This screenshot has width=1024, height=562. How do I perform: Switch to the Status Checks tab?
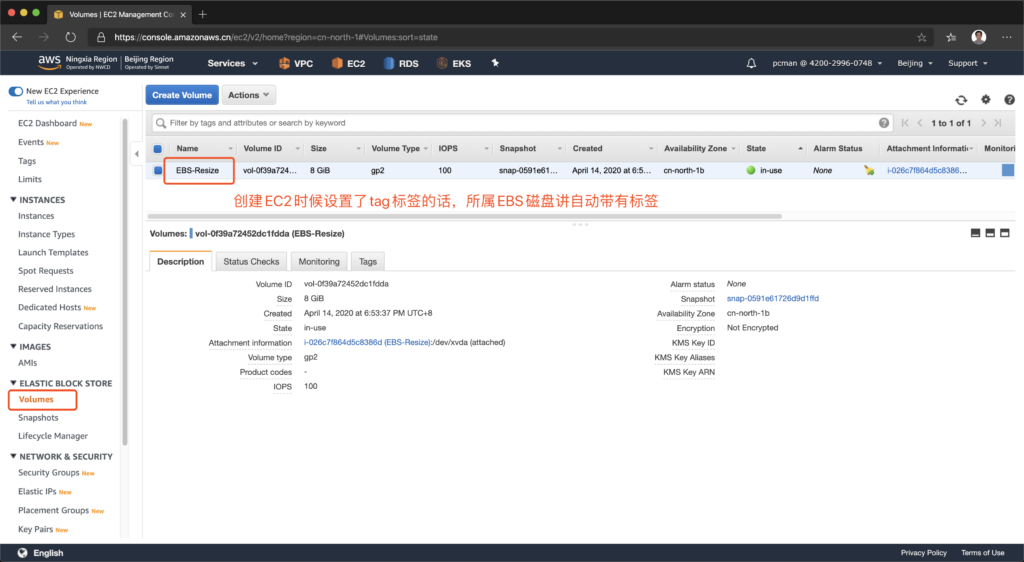point(251,261)
